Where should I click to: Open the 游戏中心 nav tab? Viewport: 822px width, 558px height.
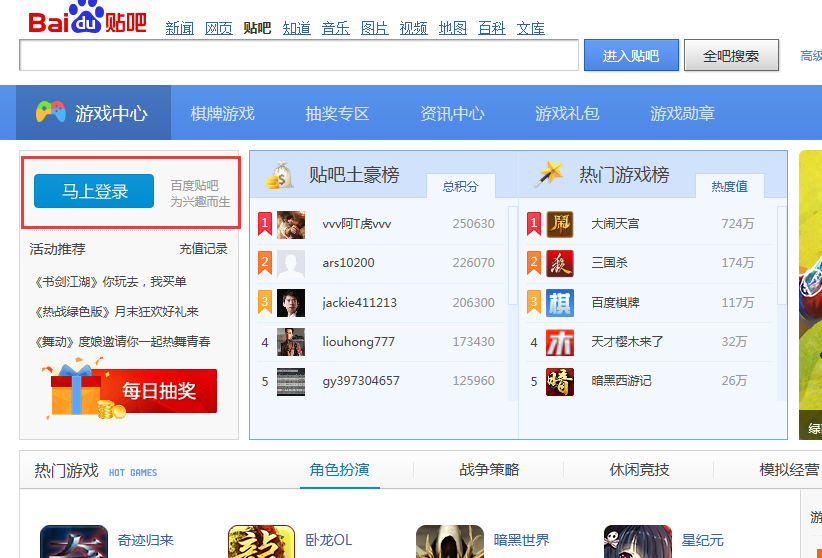tap(93, 113)
